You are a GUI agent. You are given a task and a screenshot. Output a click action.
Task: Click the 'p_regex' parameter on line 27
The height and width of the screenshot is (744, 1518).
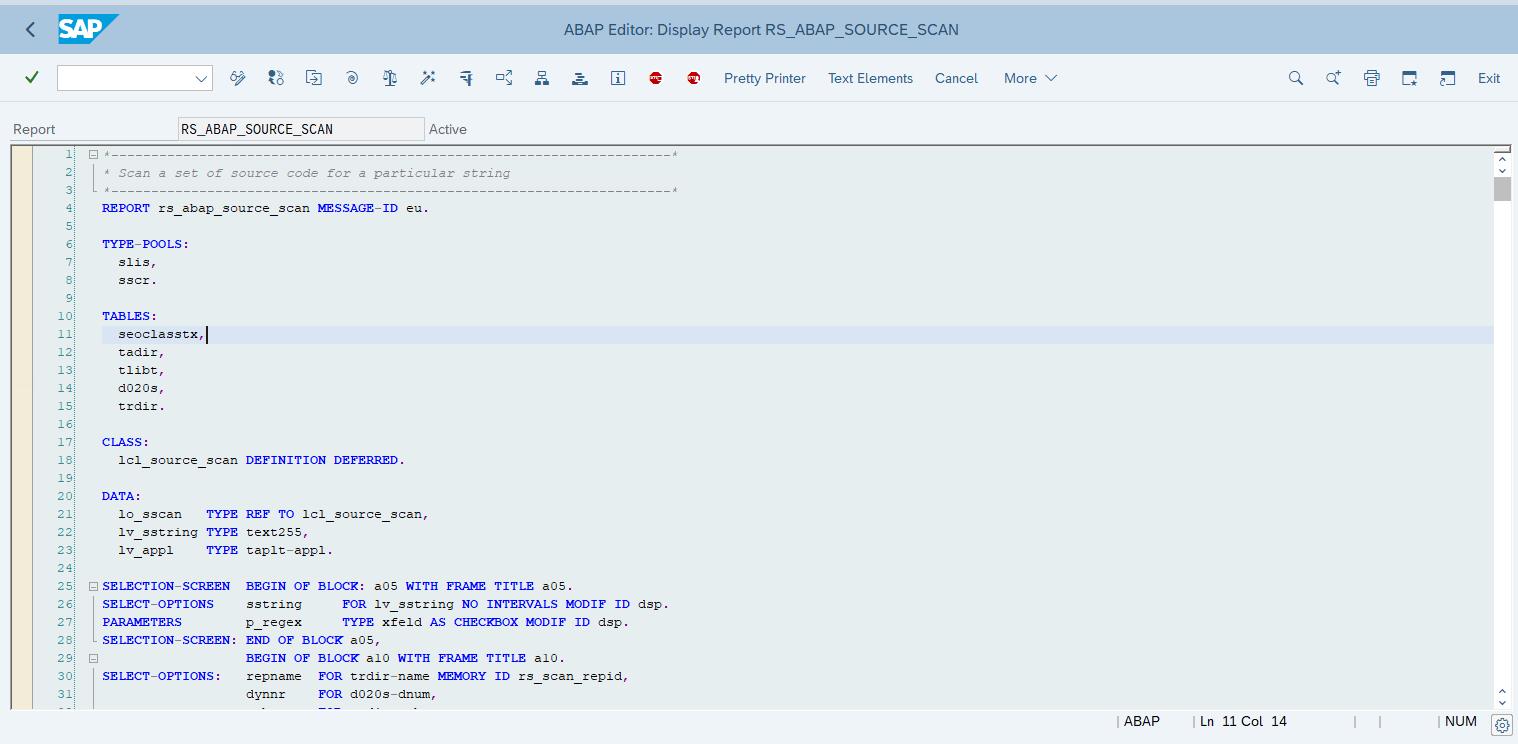[x=274, y=622]
